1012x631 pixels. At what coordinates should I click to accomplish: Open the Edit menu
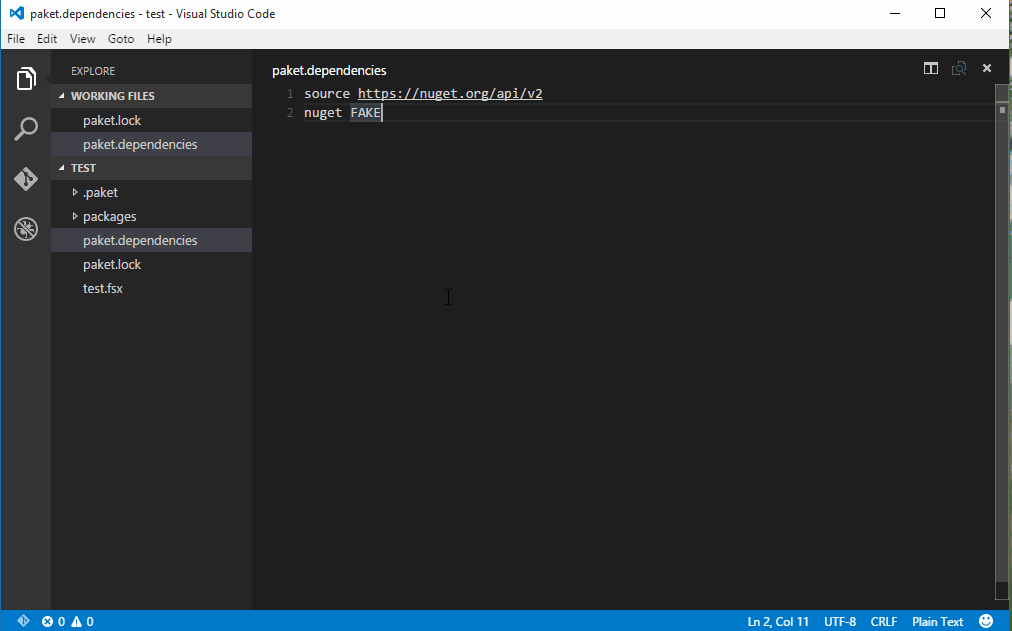pos(47,39)
